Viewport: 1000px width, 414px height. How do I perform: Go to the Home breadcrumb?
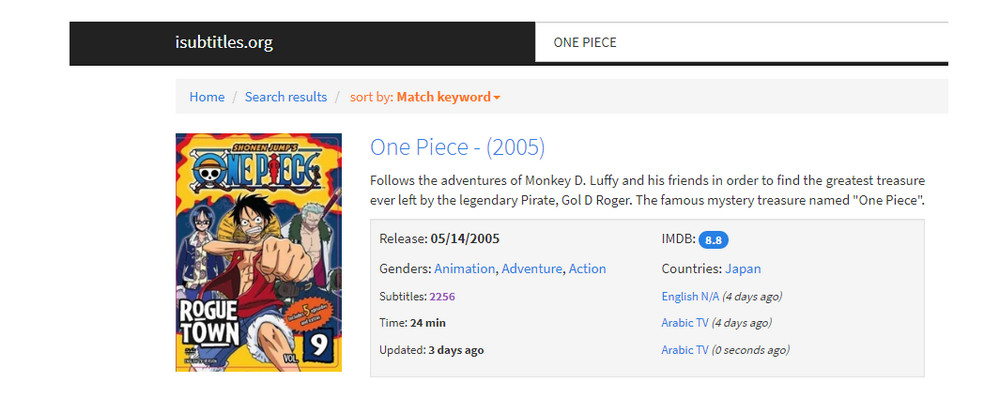(207, 97)
